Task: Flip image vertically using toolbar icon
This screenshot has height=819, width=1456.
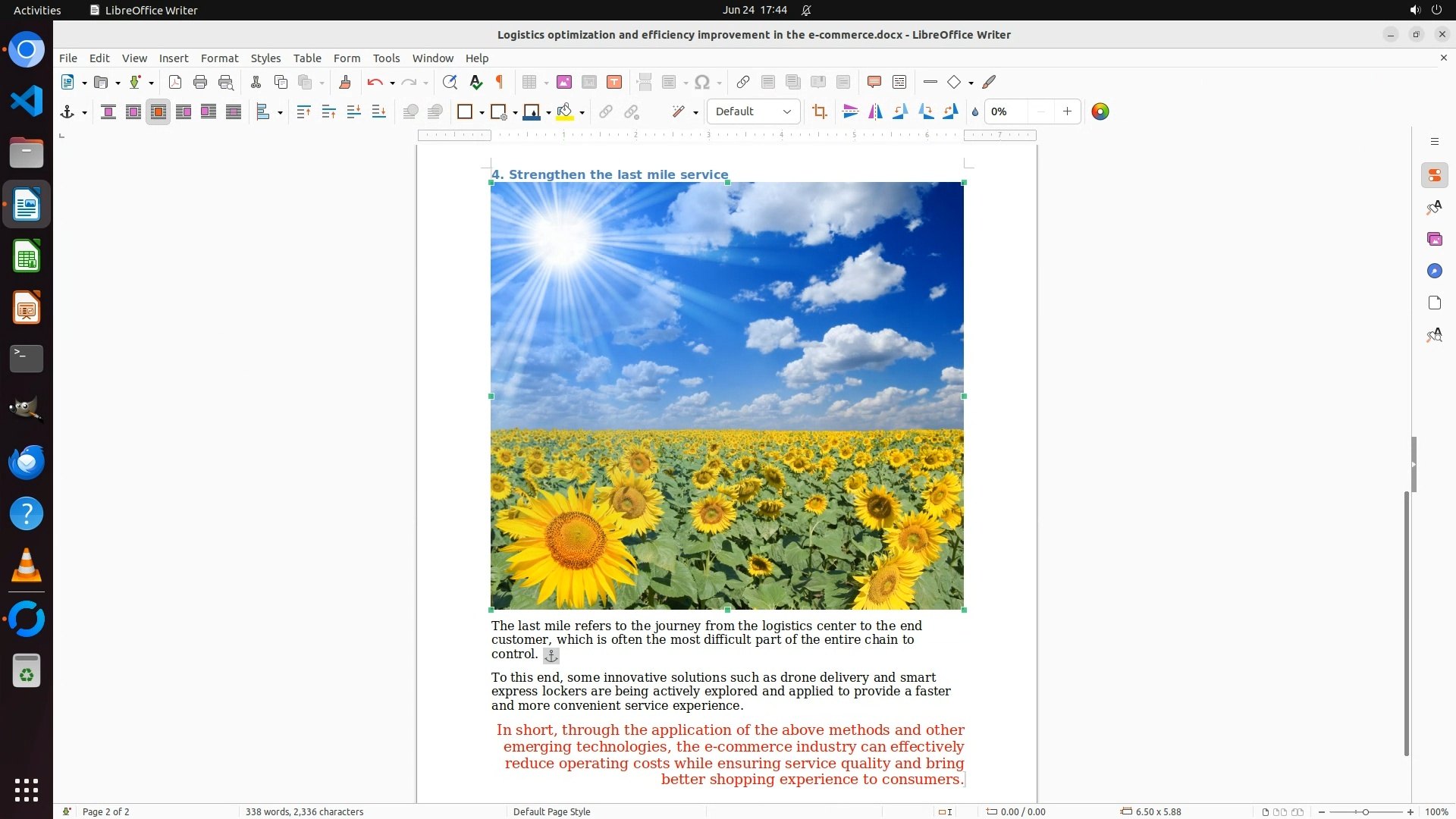Action: click(850, 112)
